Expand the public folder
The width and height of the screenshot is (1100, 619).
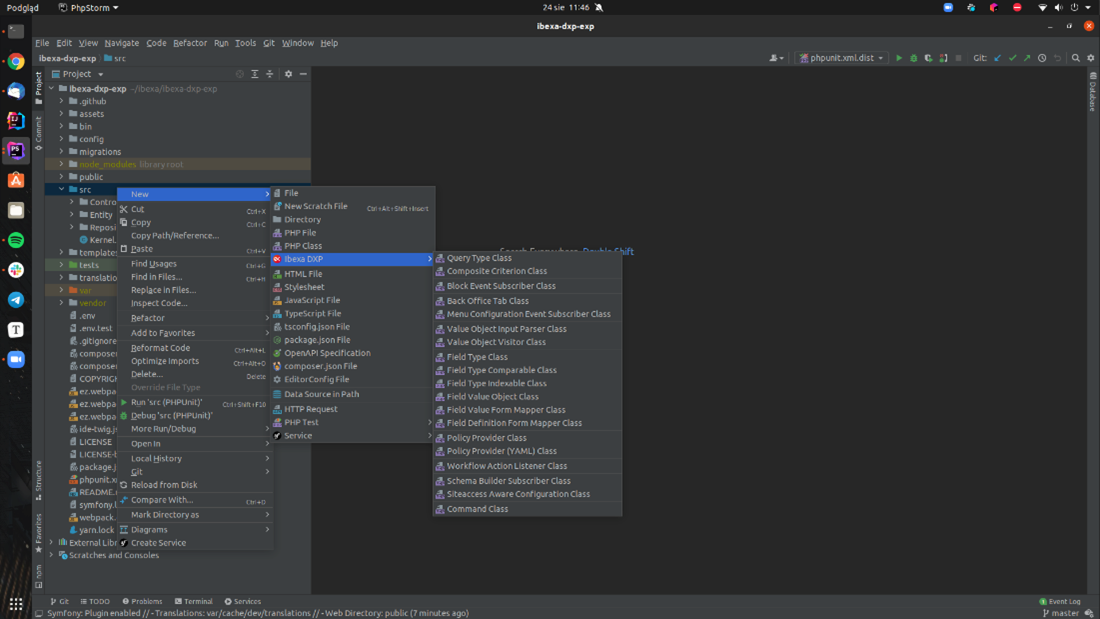point(62,177)
